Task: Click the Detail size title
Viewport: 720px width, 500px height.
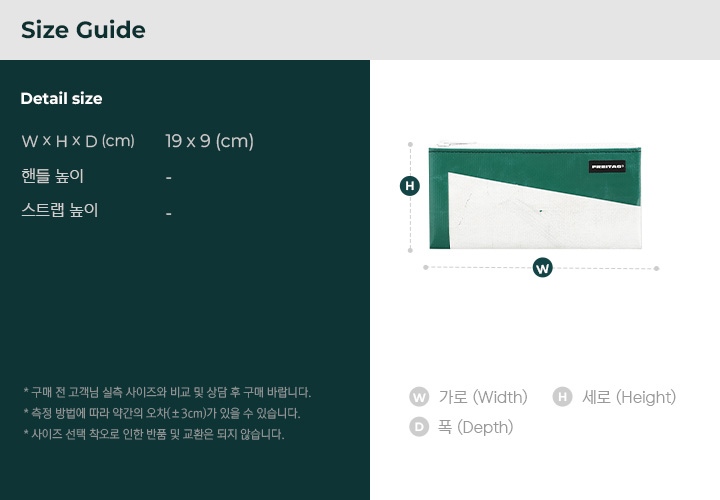Action: point(62,98)
